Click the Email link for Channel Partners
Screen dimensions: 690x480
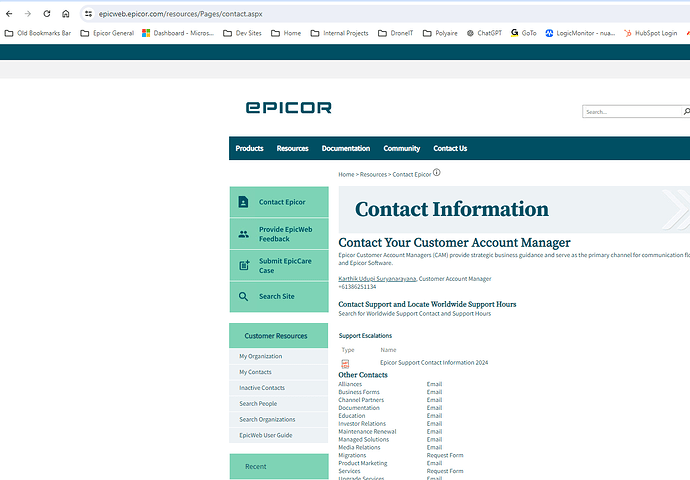[x=434, y=400]
